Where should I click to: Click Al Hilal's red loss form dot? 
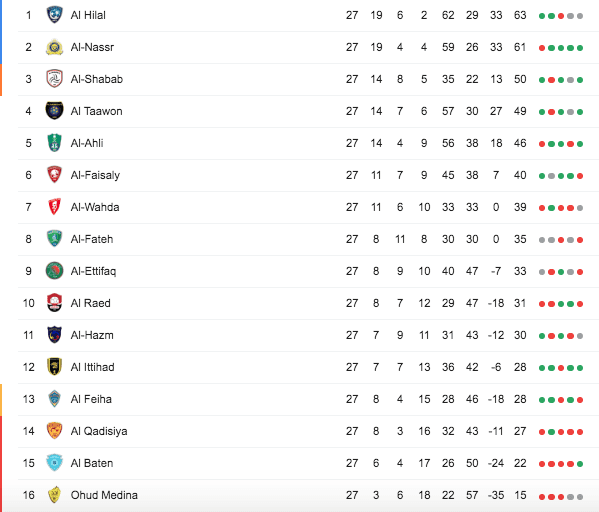point(561,16)
